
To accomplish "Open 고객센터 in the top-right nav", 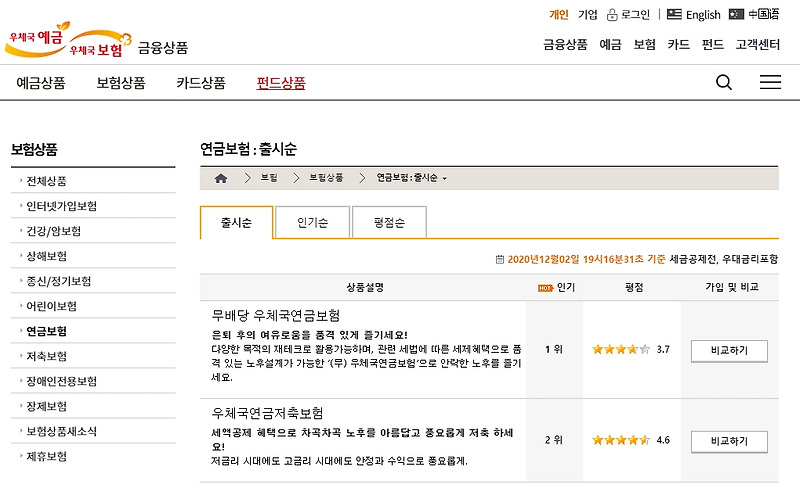I will [x=758, y=45].
